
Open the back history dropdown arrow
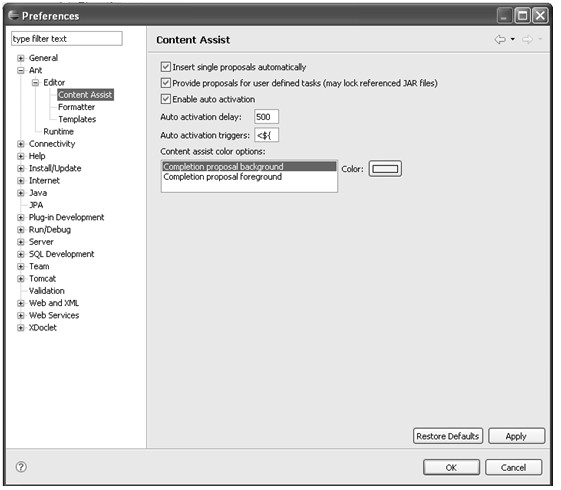513,39
